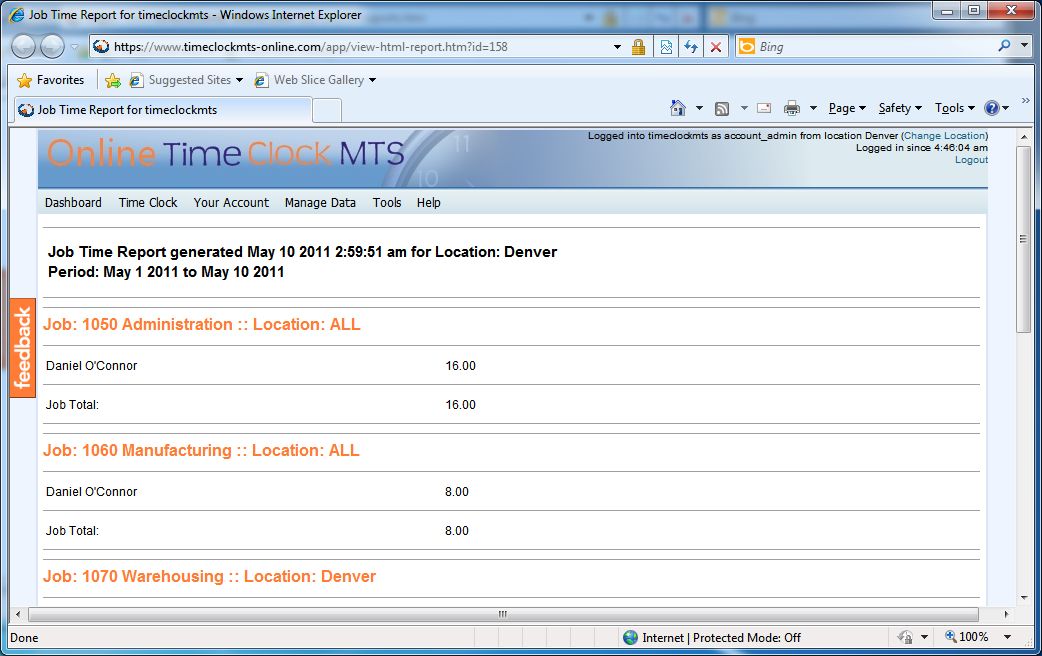Click Daniel O'Connor under 1060 Manufacturing
Viewport: 1042px width, 656px height.
91,492
